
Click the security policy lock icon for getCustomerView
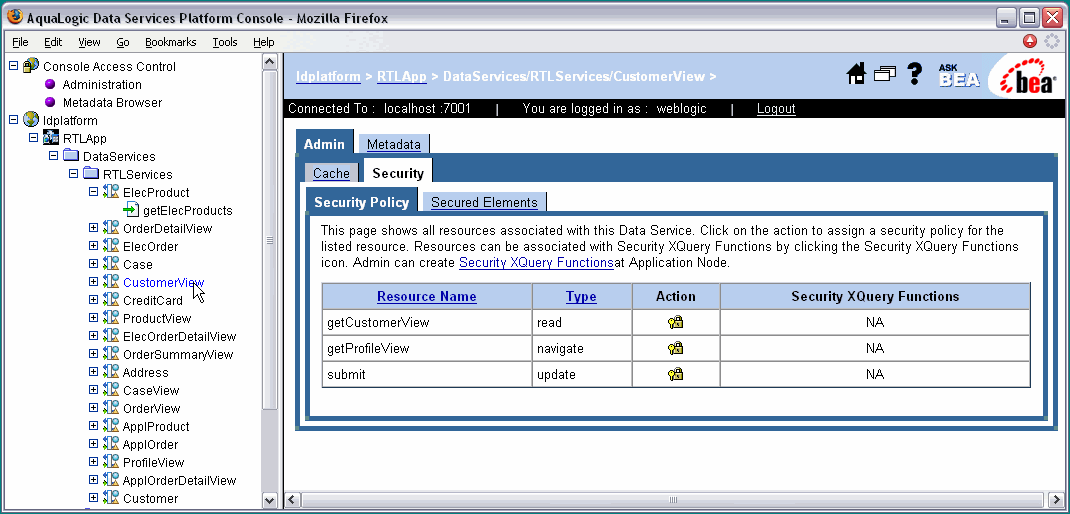click(x=676, y=323)
